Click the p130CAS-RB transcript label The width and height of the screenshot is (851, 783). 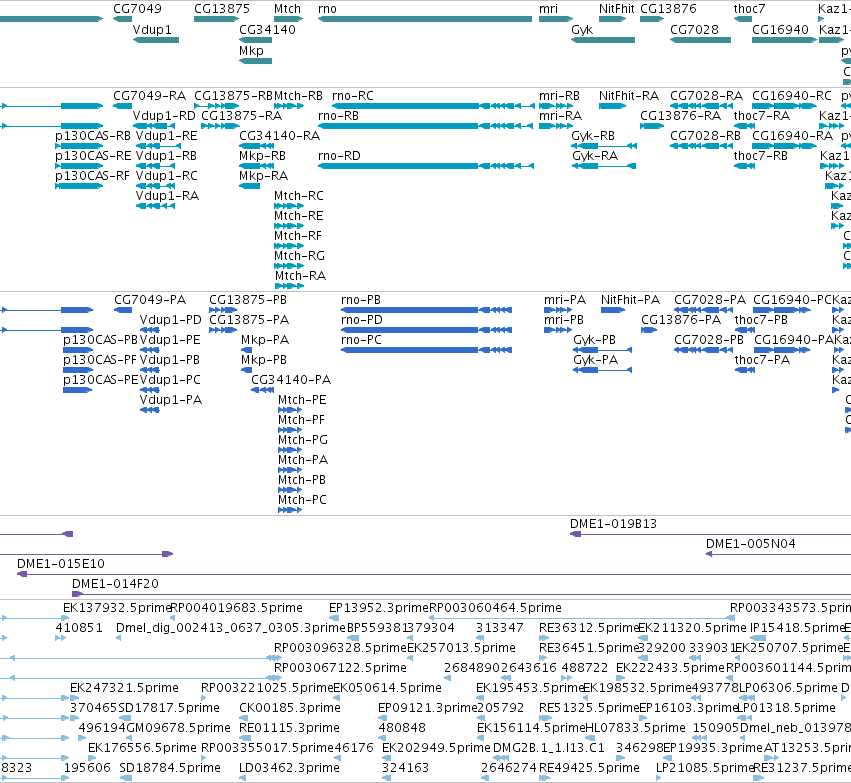(x=93, y=136)
